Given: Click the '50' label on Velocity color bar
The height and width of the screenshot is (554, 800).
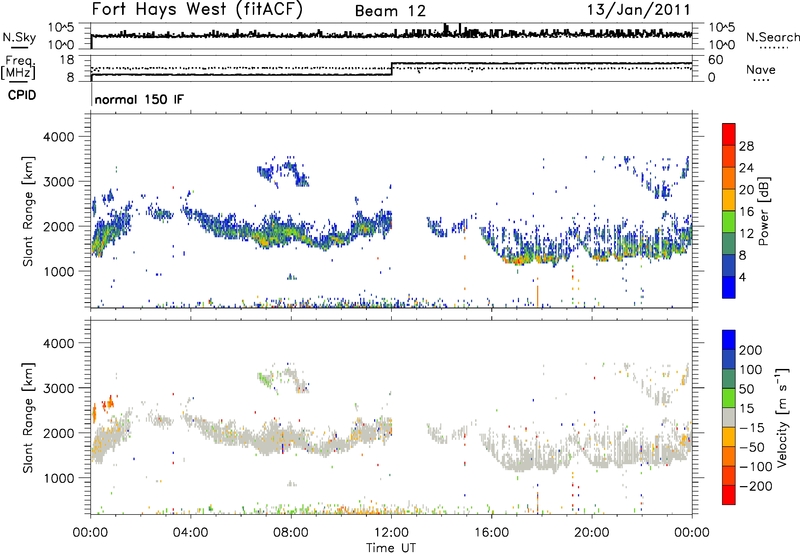Looking at the screenshot, I should (746, 389).
